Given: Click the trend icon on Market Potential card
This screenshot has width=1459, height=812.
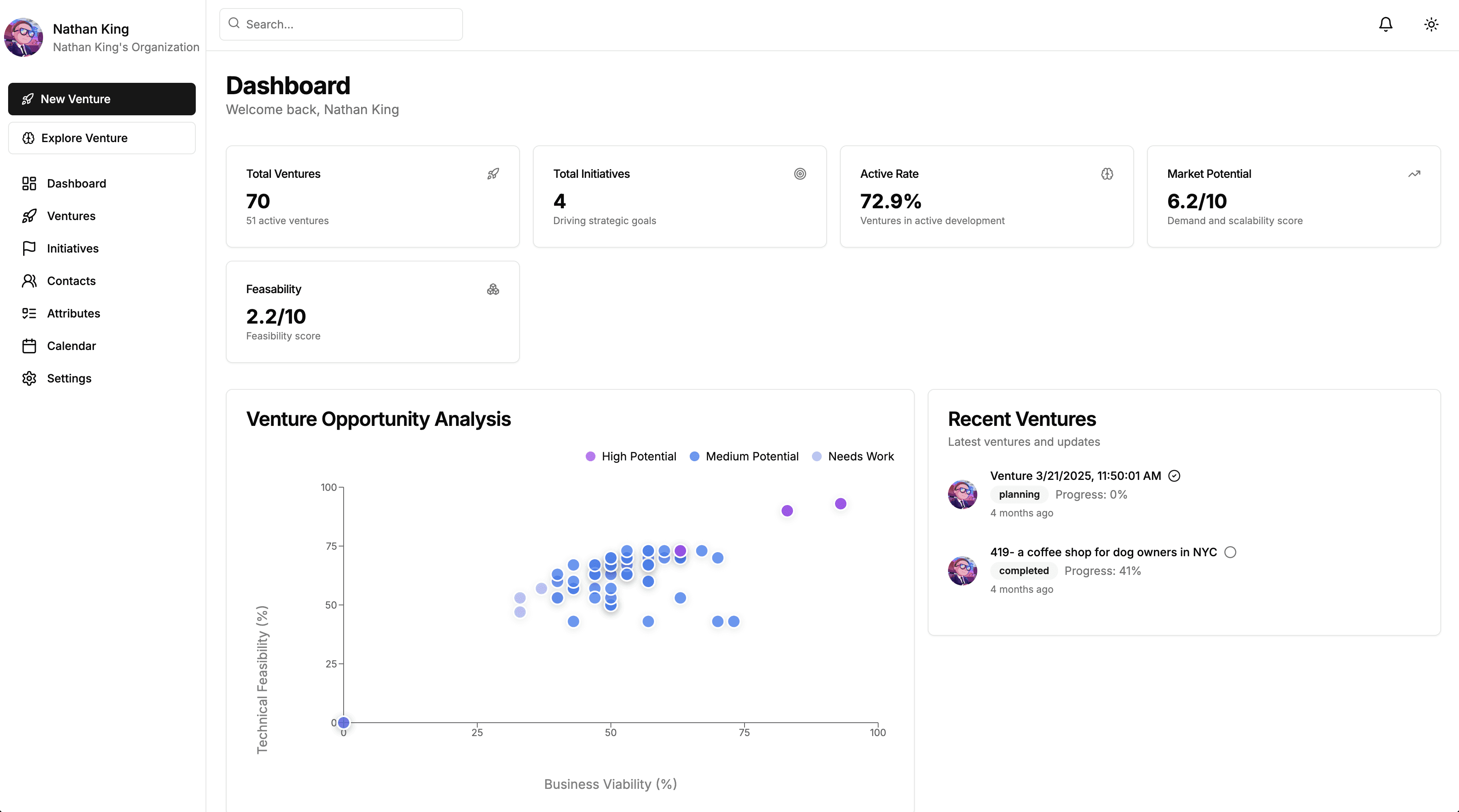Looking at the screenshot, I should pos(1414,174).
